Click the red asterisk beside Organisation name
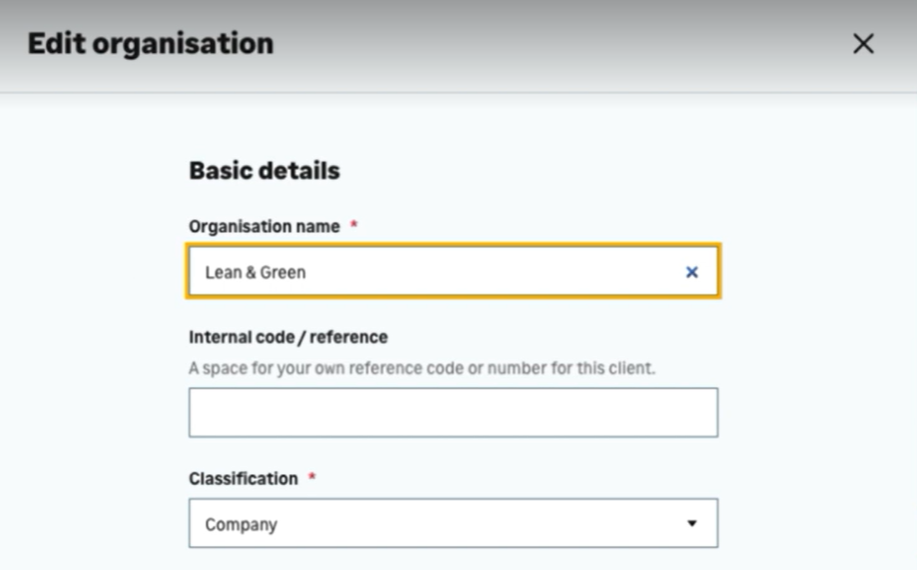 click(x=354, y=227)
